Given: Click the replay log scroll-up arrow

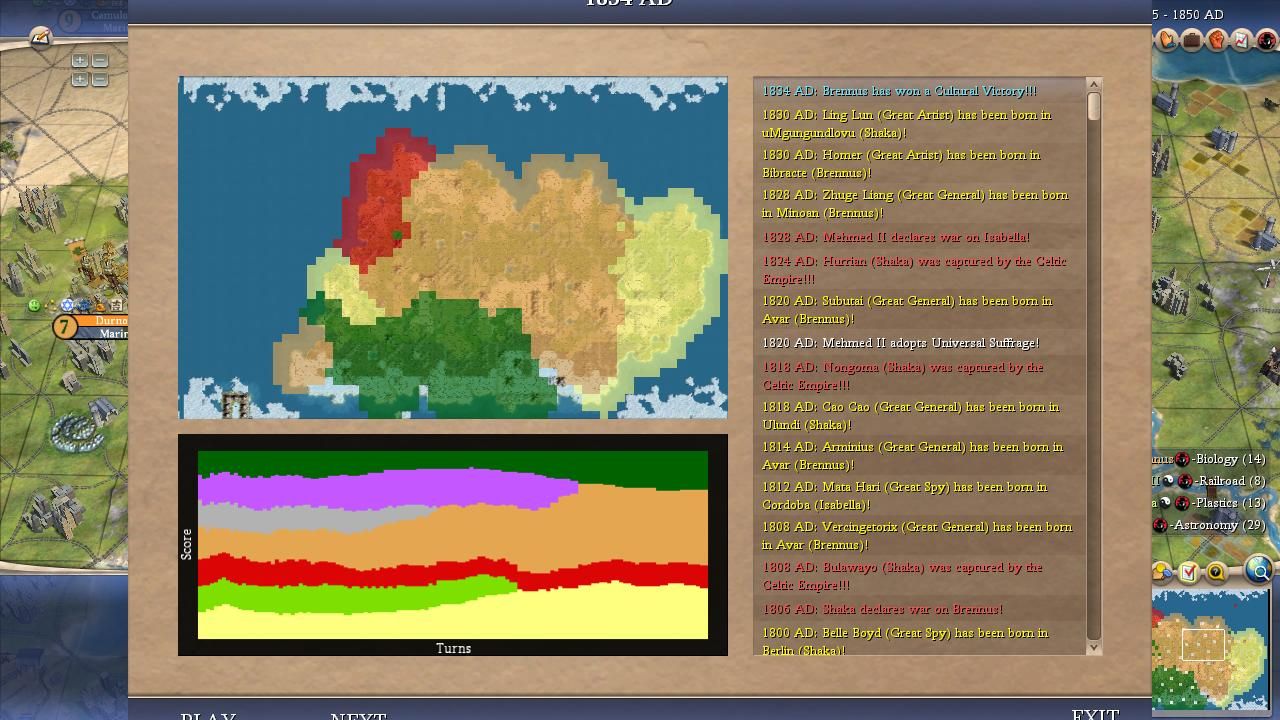Looking at the screenshot, I should tap(1093, 85).
